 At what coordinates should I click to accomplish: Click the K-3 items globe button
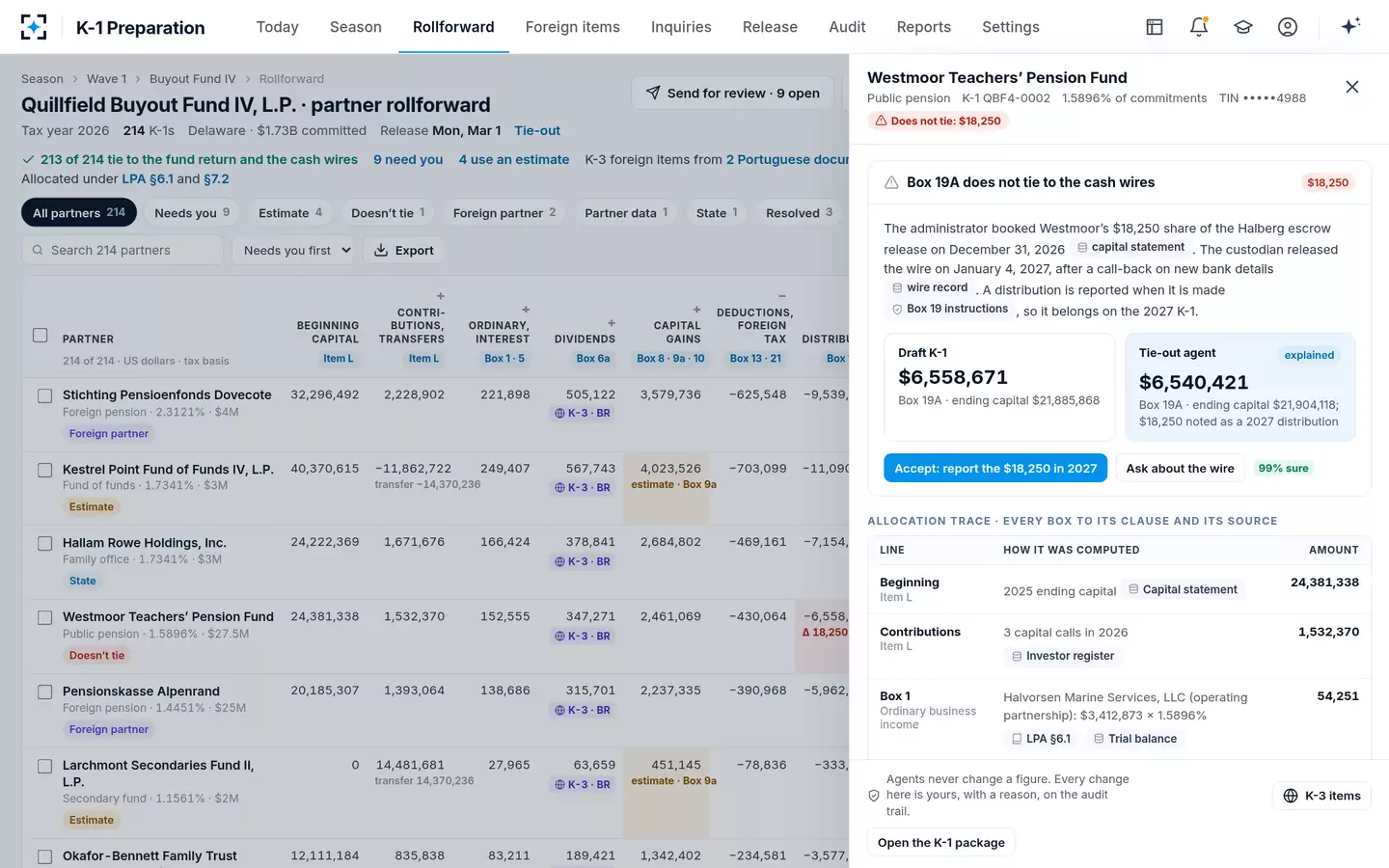point(1321,796)
